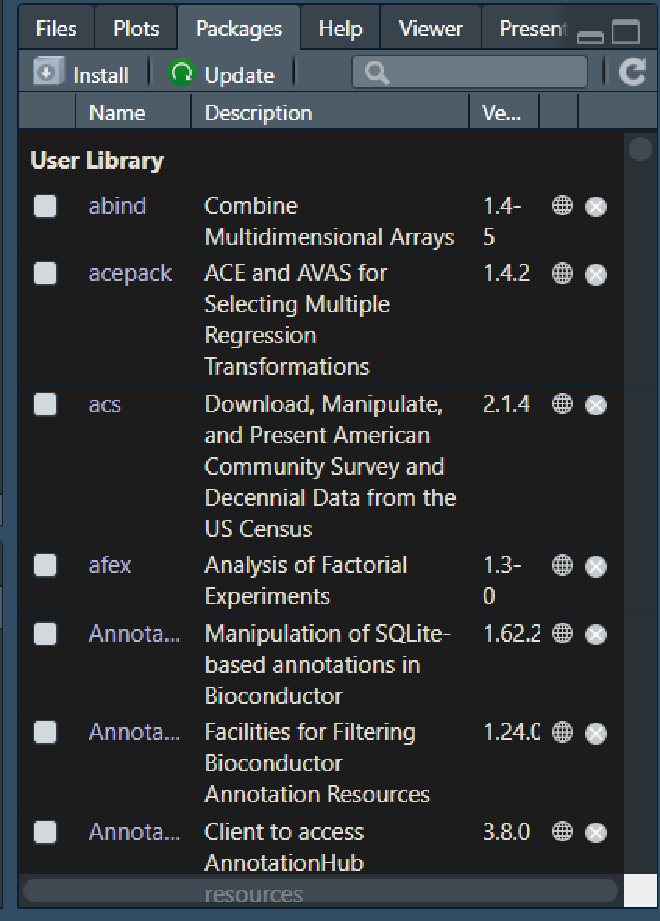Open the afex package help link
The height and width of the screenshot is (921, 660).
point(110,565)
